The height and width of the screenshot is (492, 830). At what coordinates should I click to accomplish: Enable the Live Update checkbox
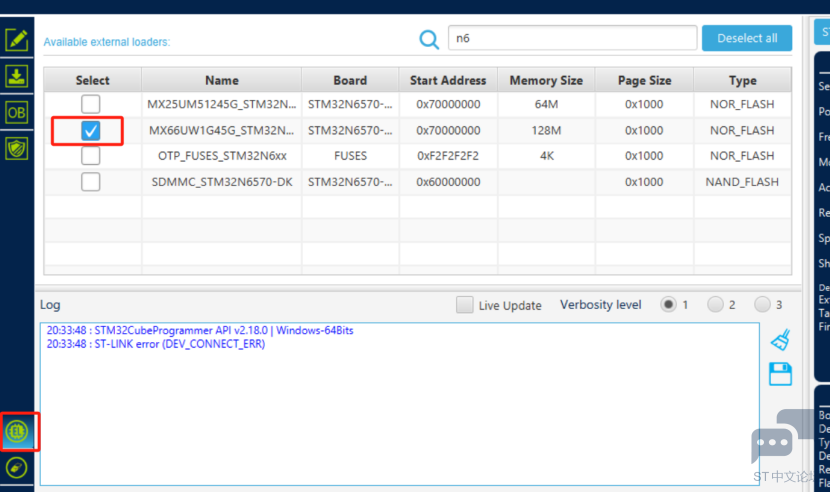[465, 305]
